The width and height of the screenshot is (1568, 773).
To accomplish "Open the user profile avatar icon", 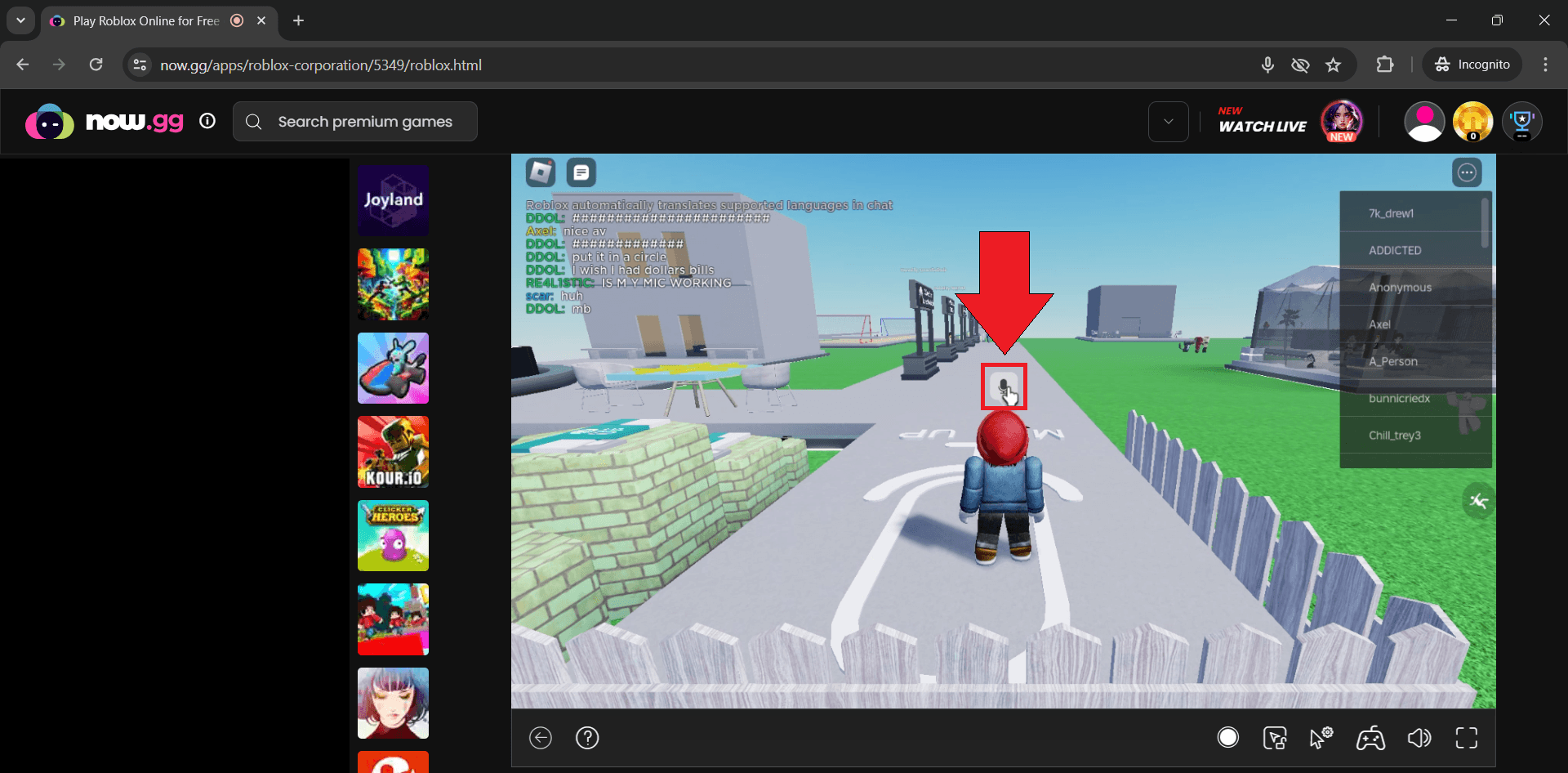I will (x=1424, y=122).
